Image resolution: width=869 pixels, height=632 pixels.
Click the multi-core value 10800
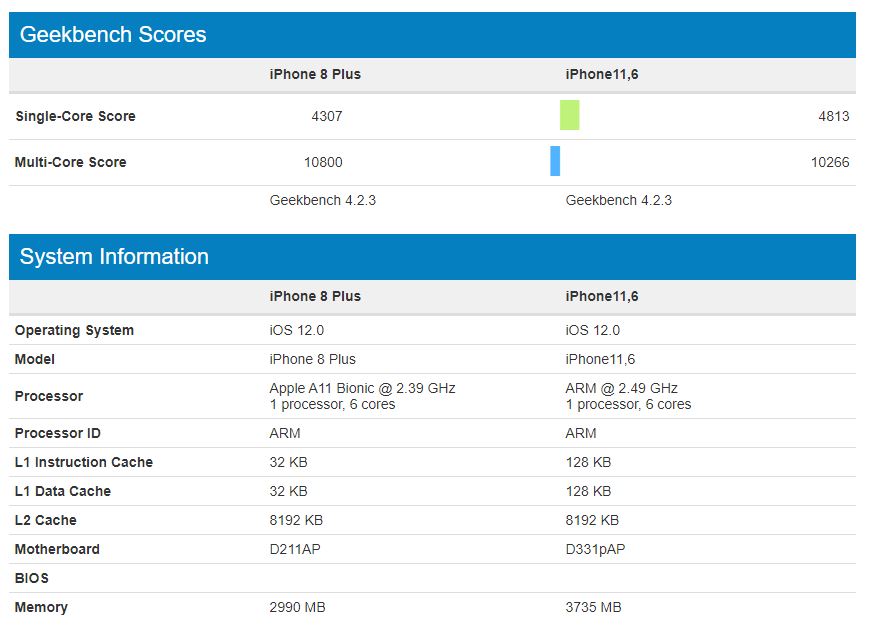(x=323, y=162)
